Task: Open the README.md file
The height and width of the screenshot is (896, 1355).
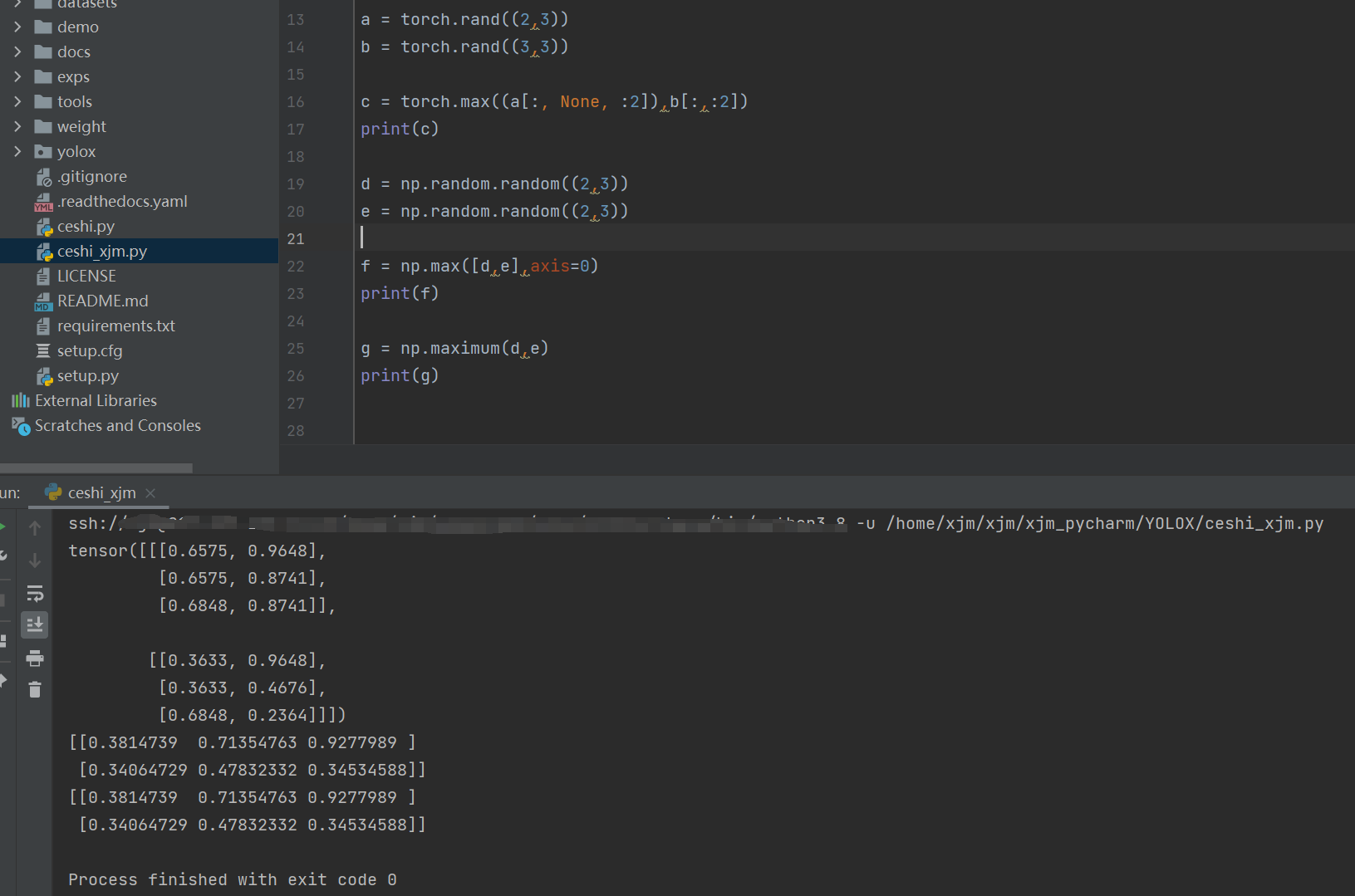Action: click(103, 301)
